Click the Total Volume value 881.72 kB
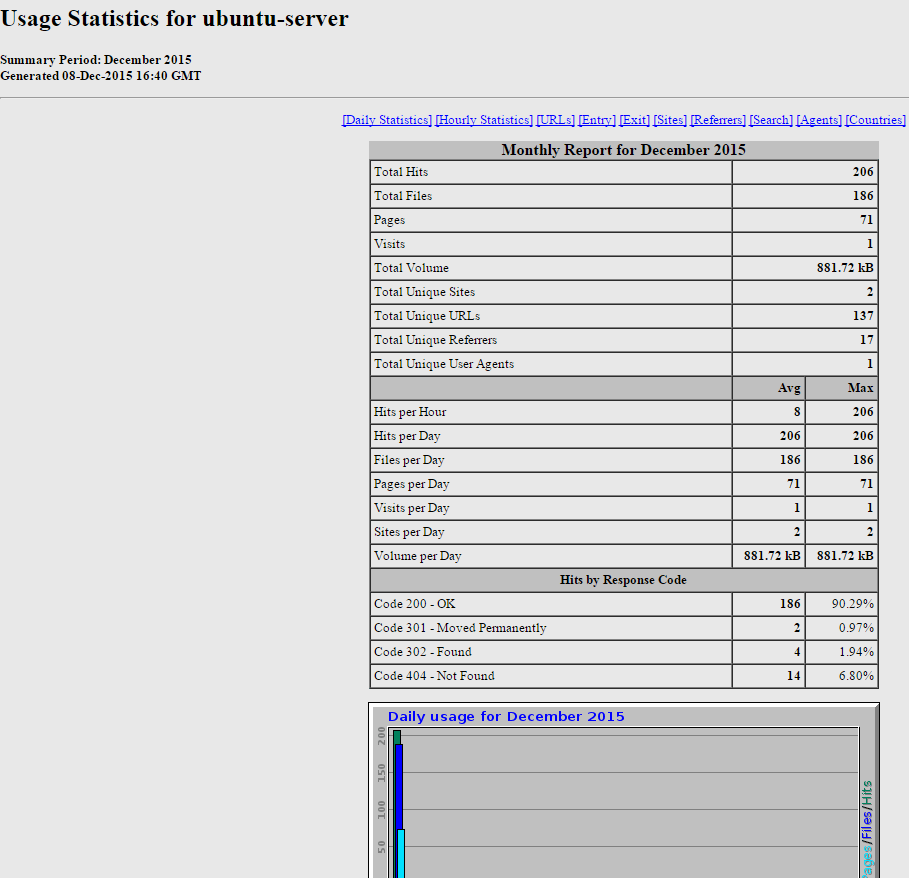Viewport: 909px width, 878px height. pos(845,268)
